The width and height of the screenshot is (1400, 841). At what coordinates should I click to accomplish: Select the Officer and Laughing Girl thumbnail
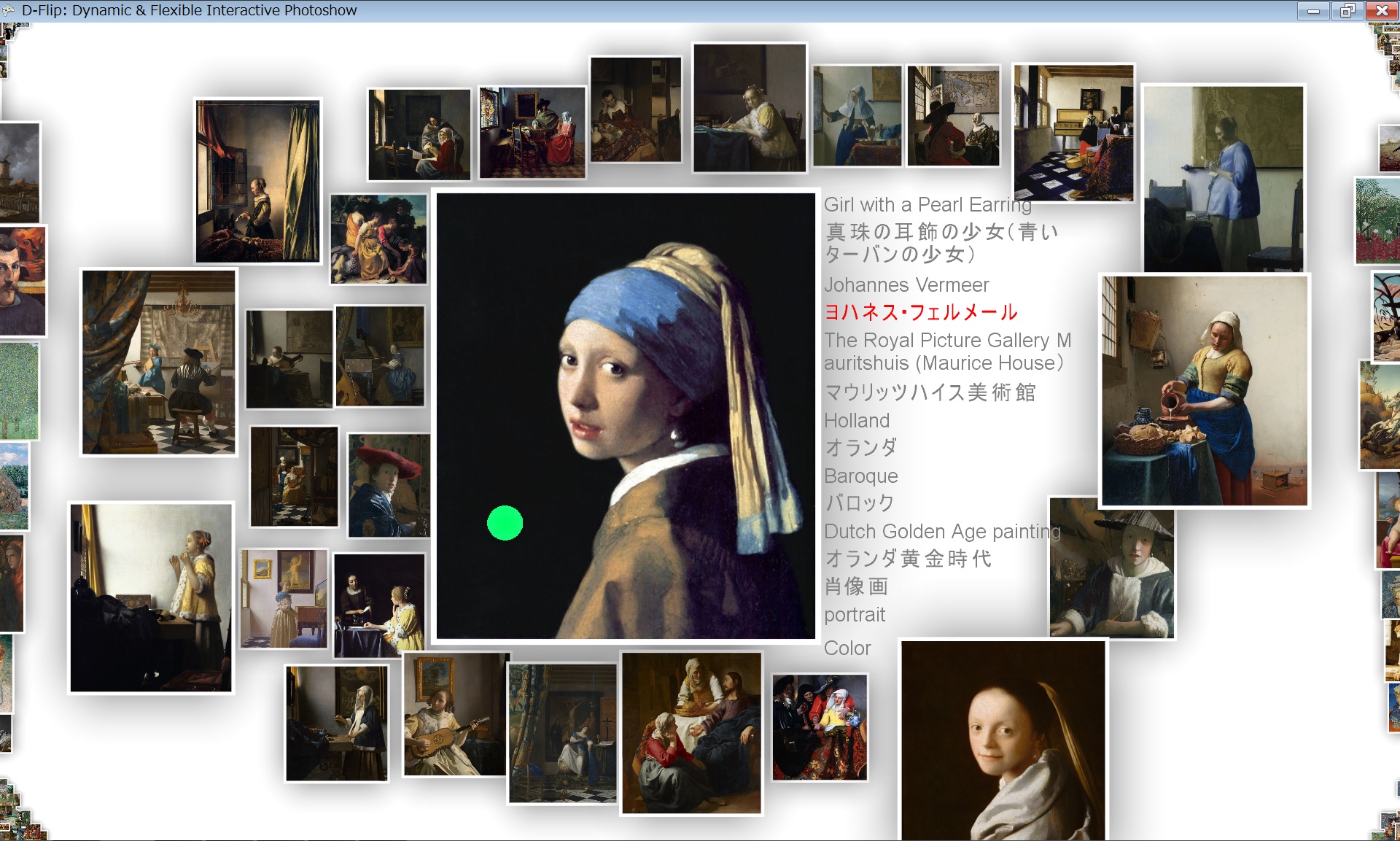click(953, 116)
